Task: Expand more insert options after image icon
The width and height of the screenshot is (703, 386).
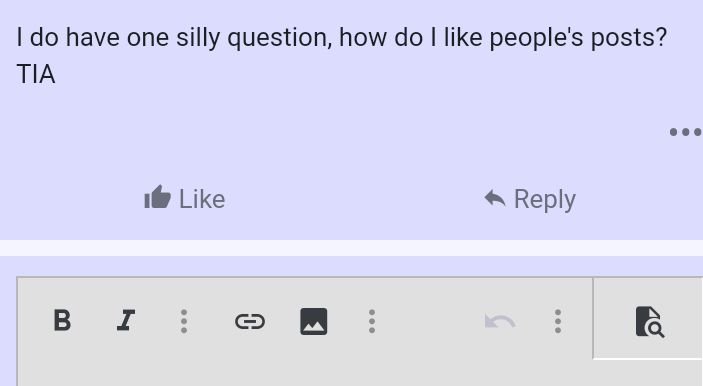Action: pyautogui.click(x=372, y=321)
